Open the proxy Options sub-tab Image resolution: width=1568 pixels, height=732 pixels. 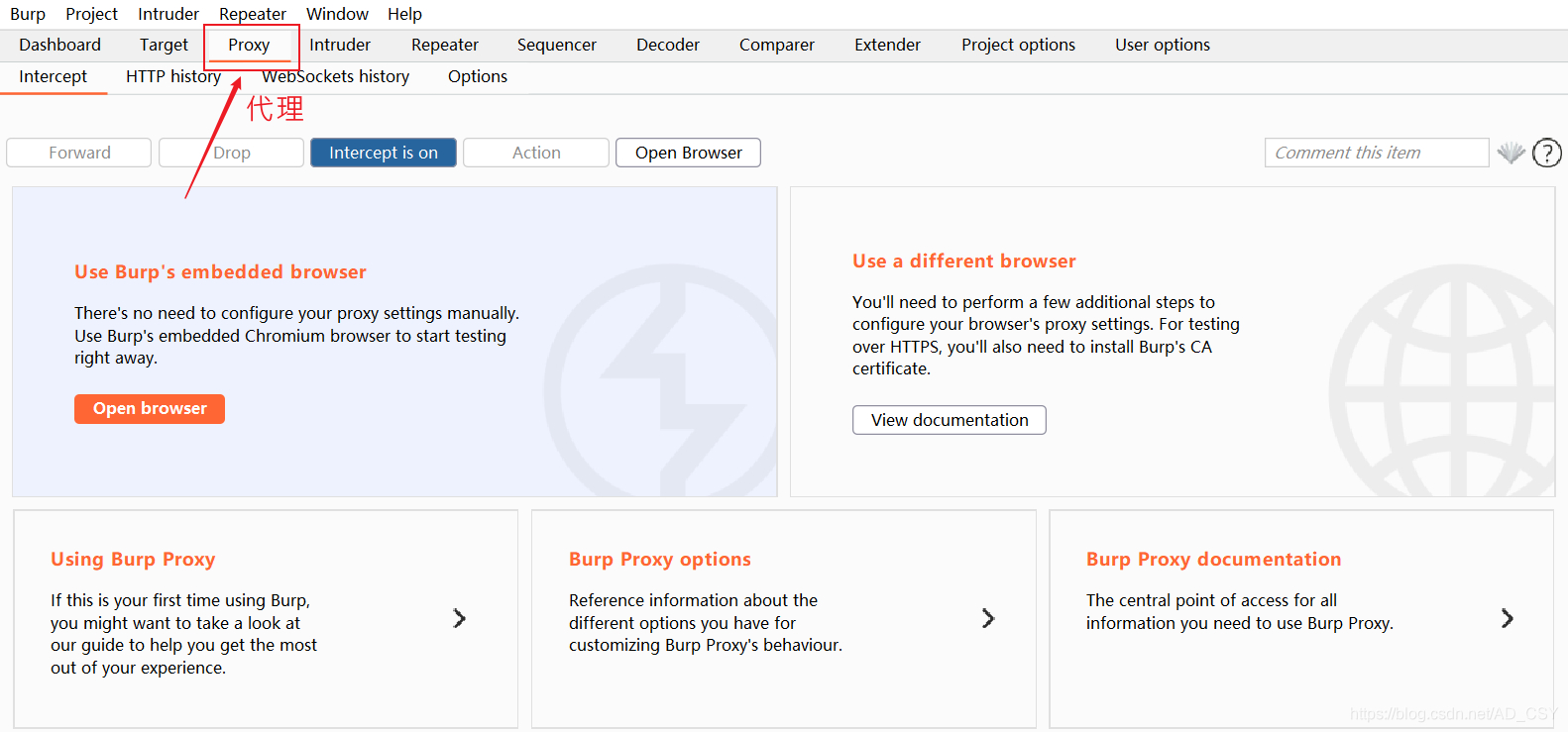pos(478,76)
